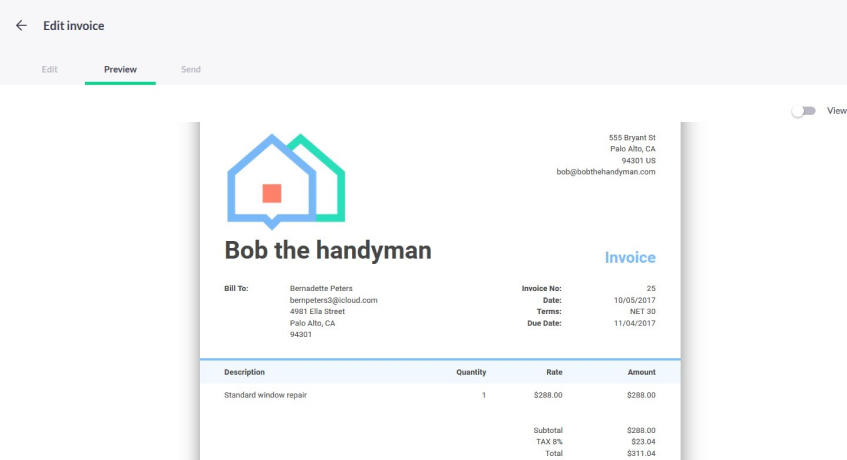Click the 'Bob the handyman' company name
Image resolution: width=847 pixels, height=460 pixels.
tap(327, 250)
